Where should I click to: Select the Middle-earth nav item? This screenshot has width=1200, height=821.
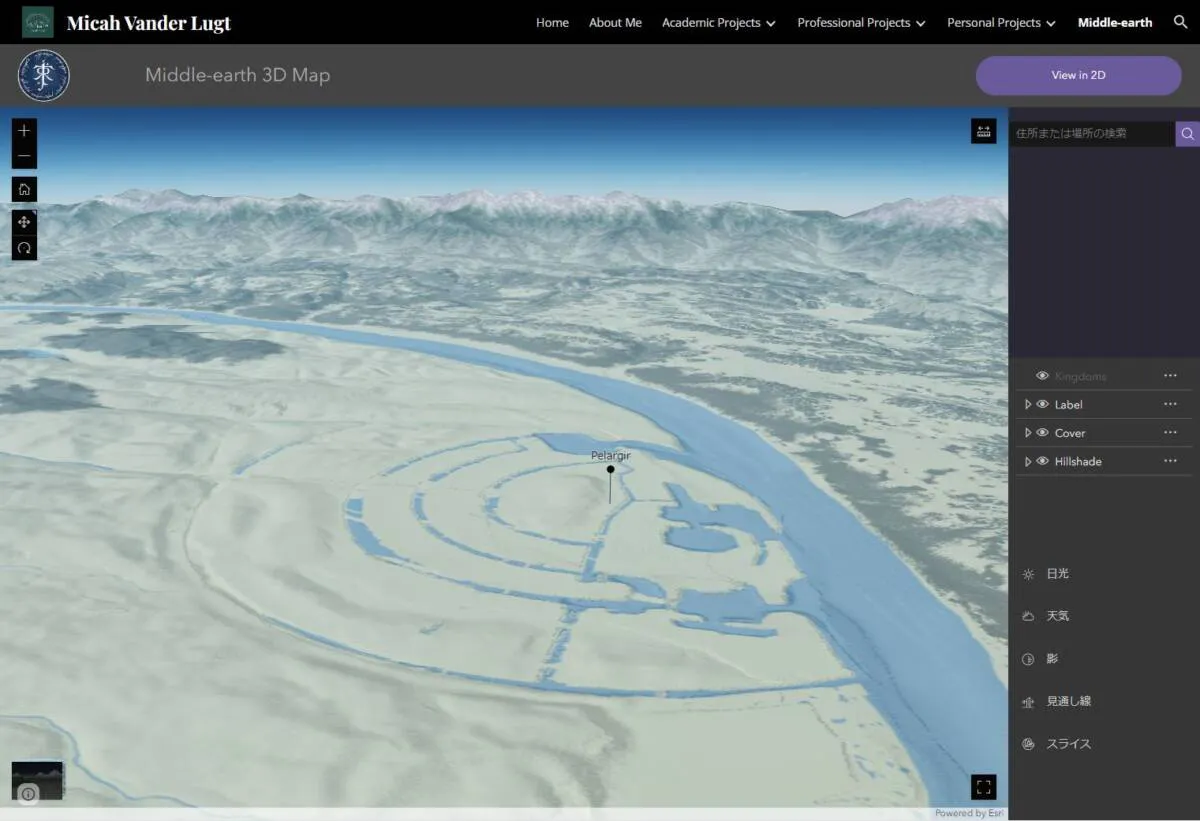[x=1115, y=22]
